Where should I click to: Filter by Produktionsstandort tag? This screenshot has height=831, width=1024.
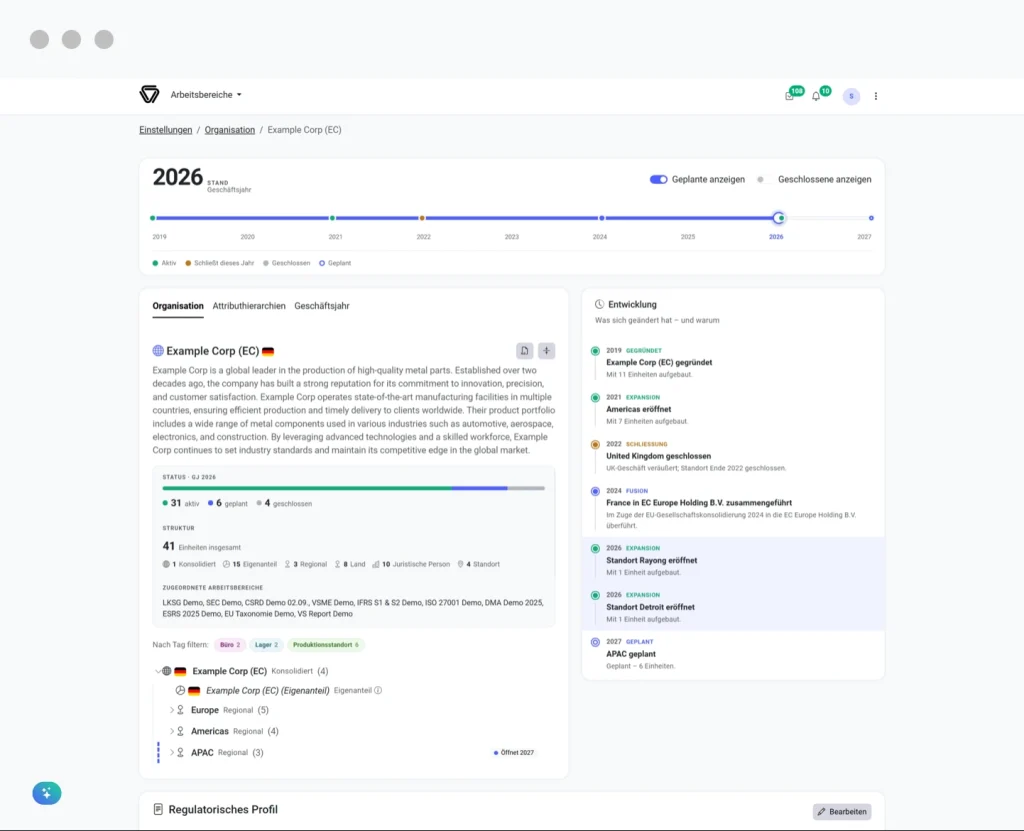click(x=326, y=645)
